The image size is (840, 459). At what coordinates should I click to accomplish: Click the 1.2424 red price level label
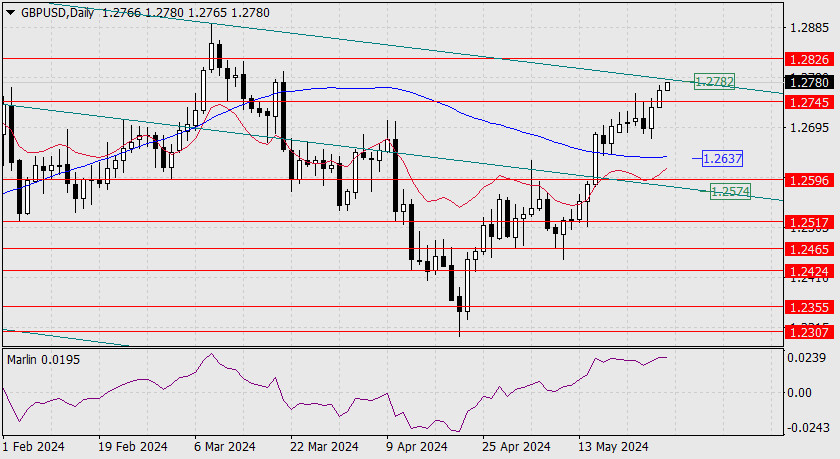pos(810,271)
